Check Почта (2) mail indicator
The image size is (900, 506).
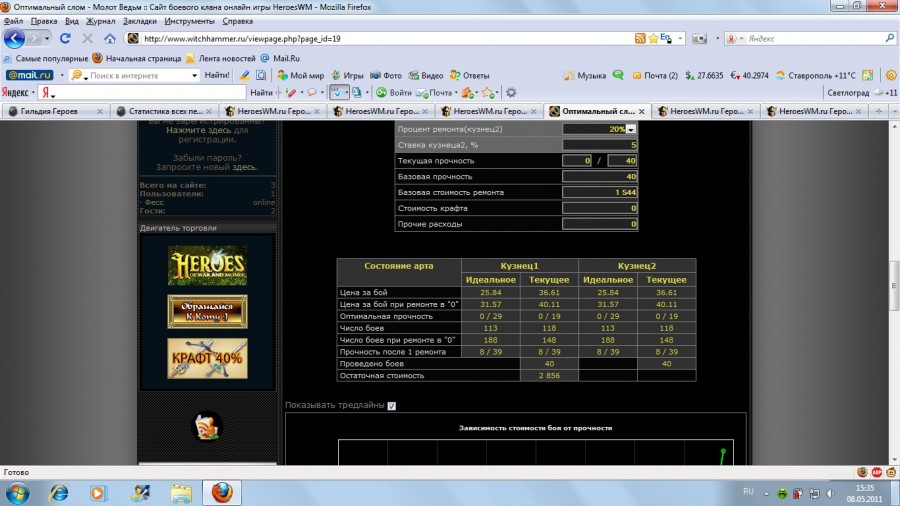coord(655,75)
